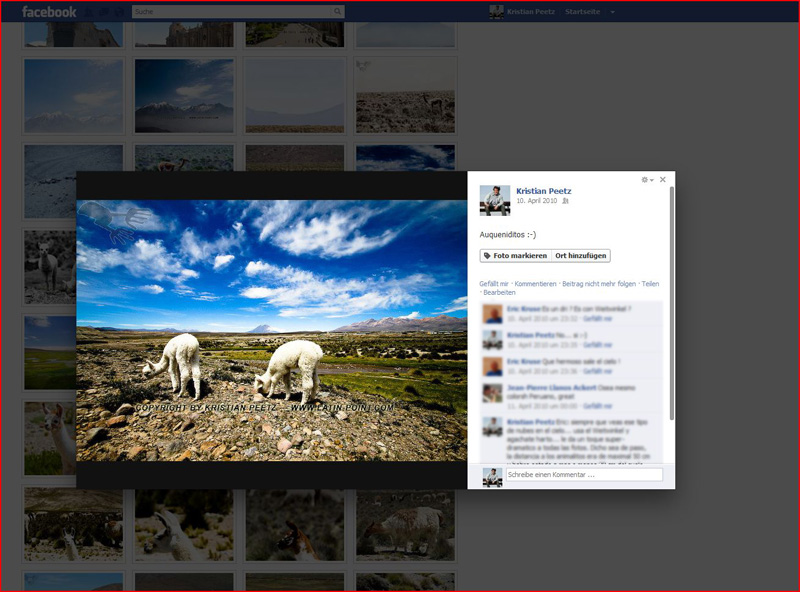This screenshot has height=592, width=800.
Task: Click the comments panel vertical scrollbar
Action: click(x=671, y=304)
